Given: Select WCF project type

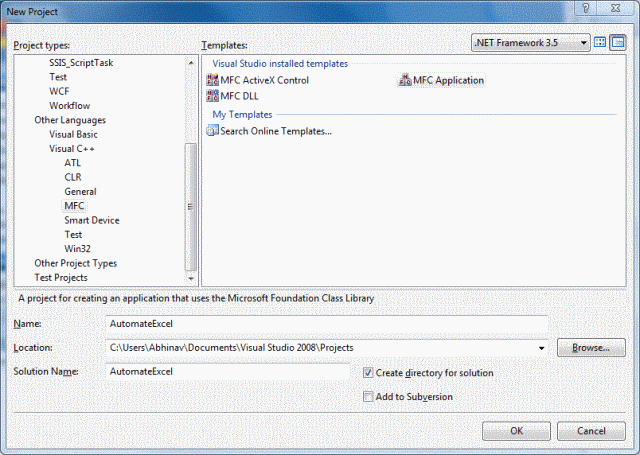Looking at the screenshot, I should pyautogui.click(x=59, y=91).
